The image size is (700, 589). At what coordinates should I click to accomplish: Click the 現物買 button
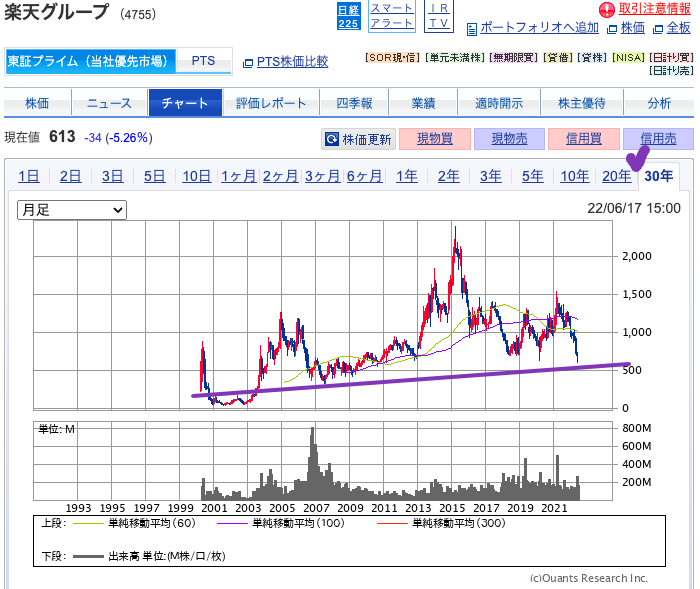435,139
